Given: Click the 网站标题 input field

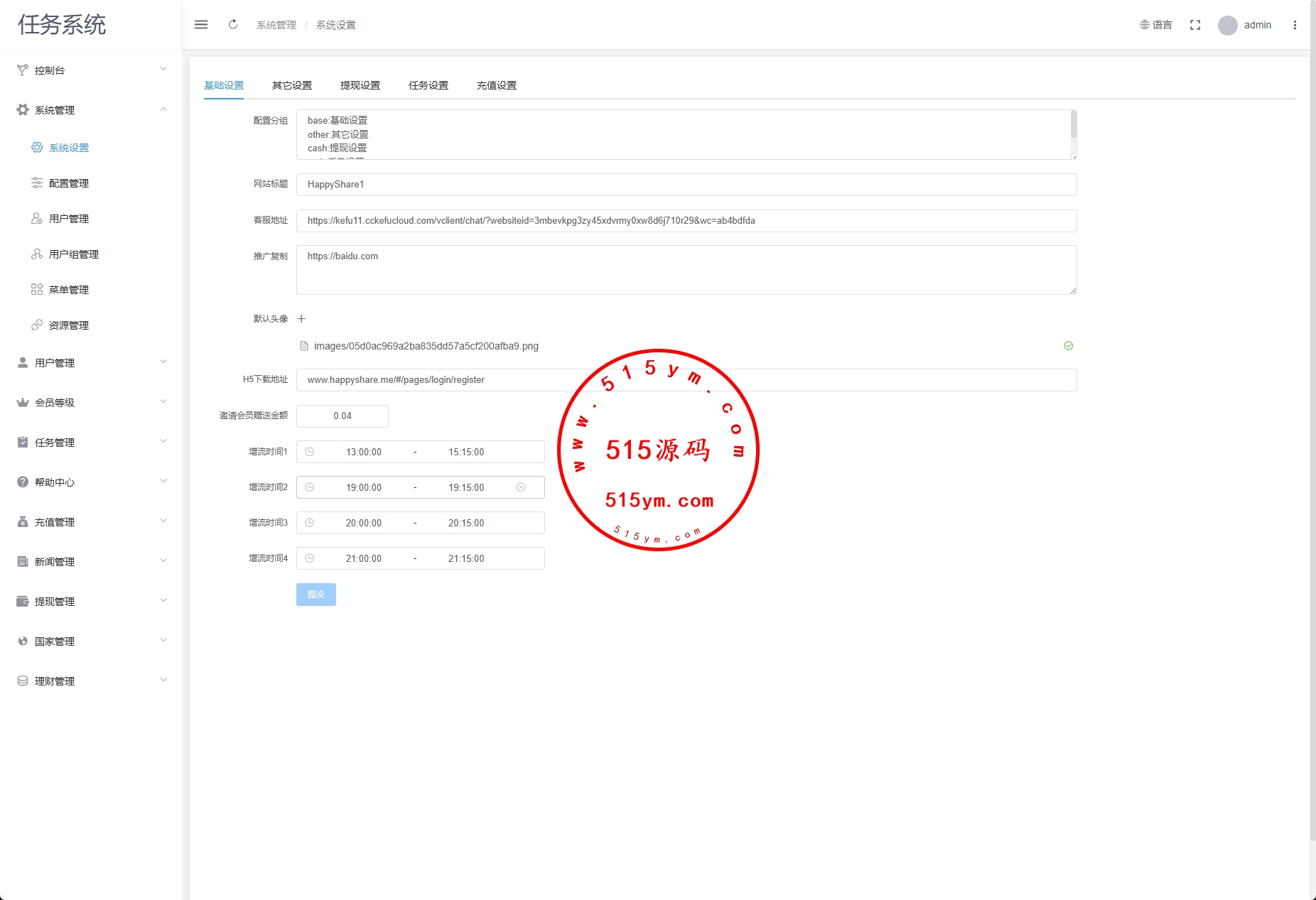Looking at the screenshot, I should [686, 185].
